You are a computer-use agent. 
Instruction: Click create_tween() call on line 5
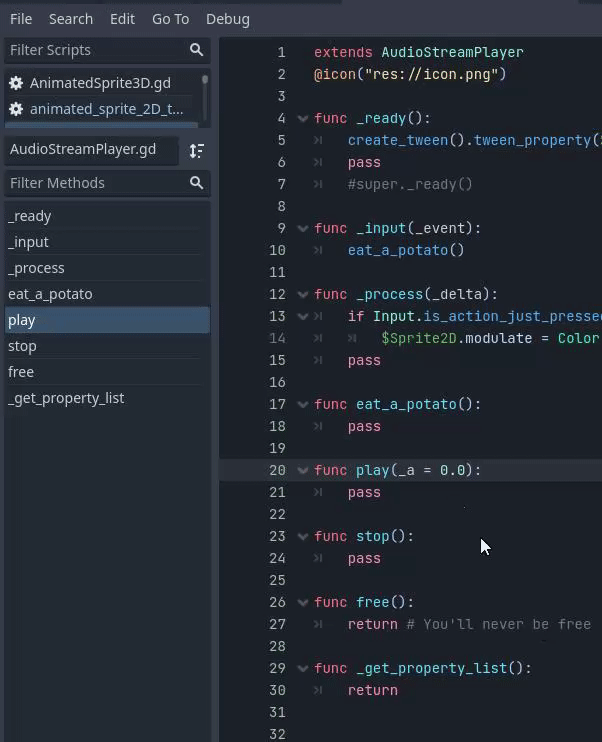pyautogui.click(x=407, y=141)
